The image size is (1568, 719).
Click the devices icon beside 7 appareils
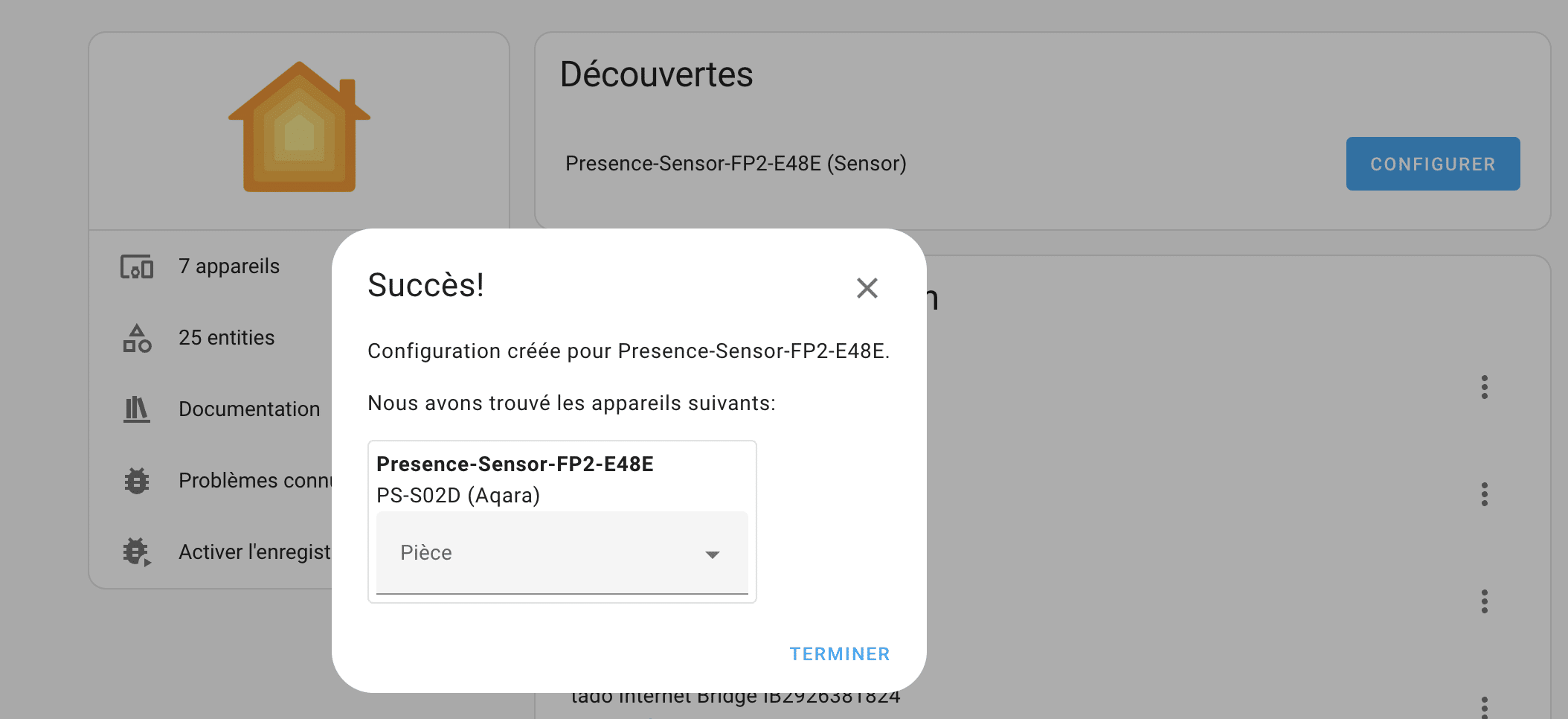point(137,266)
